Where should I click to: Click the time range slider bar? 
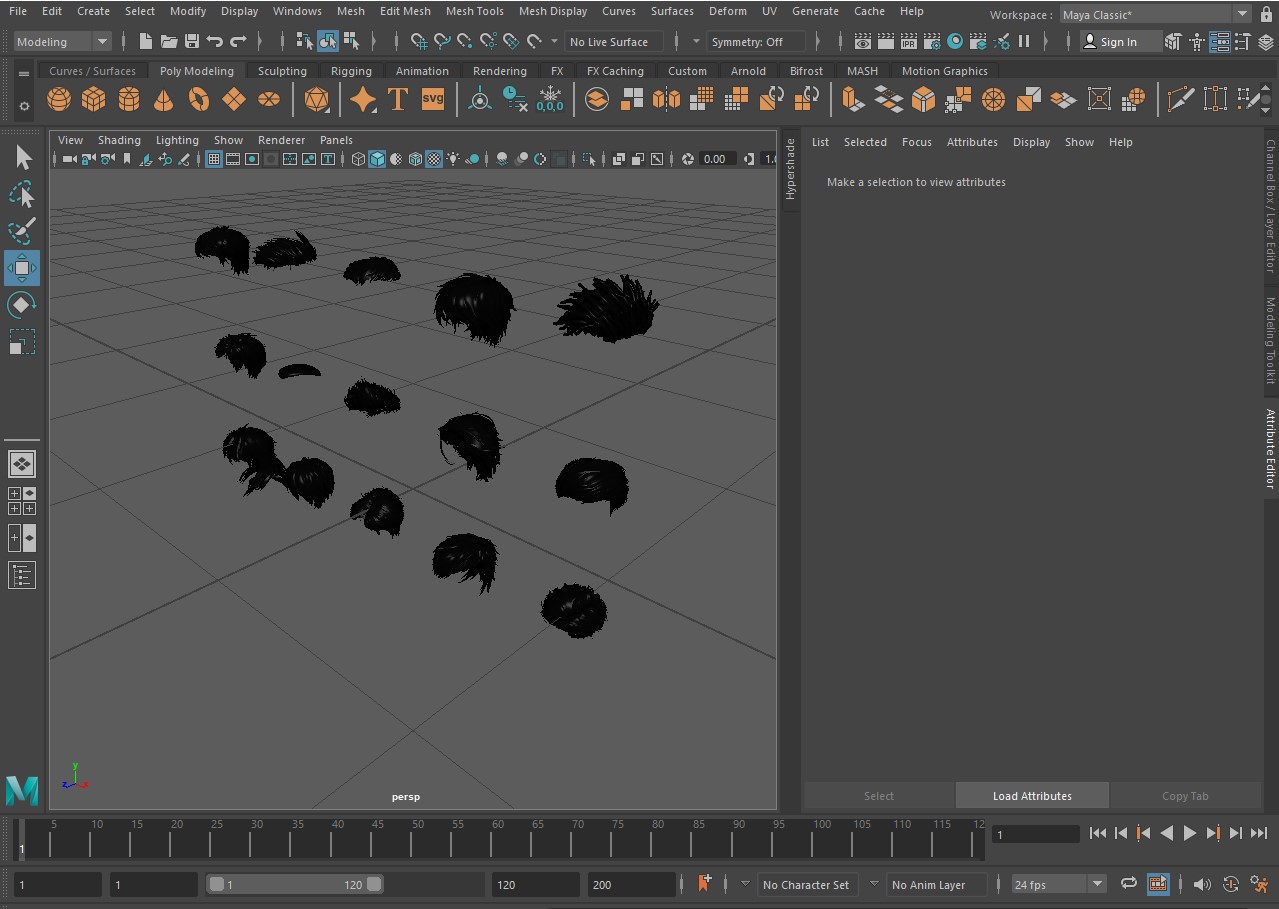click(x=295, y=885)
